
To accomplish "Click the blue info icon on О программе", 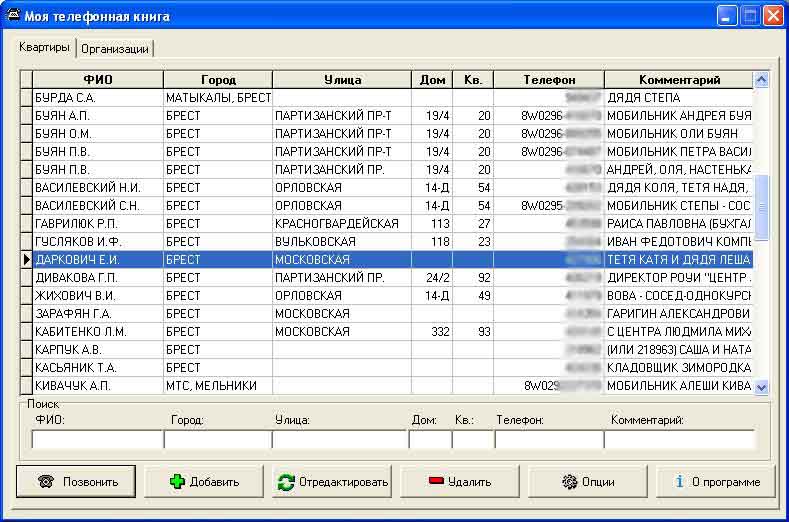I will coord(680,481).
